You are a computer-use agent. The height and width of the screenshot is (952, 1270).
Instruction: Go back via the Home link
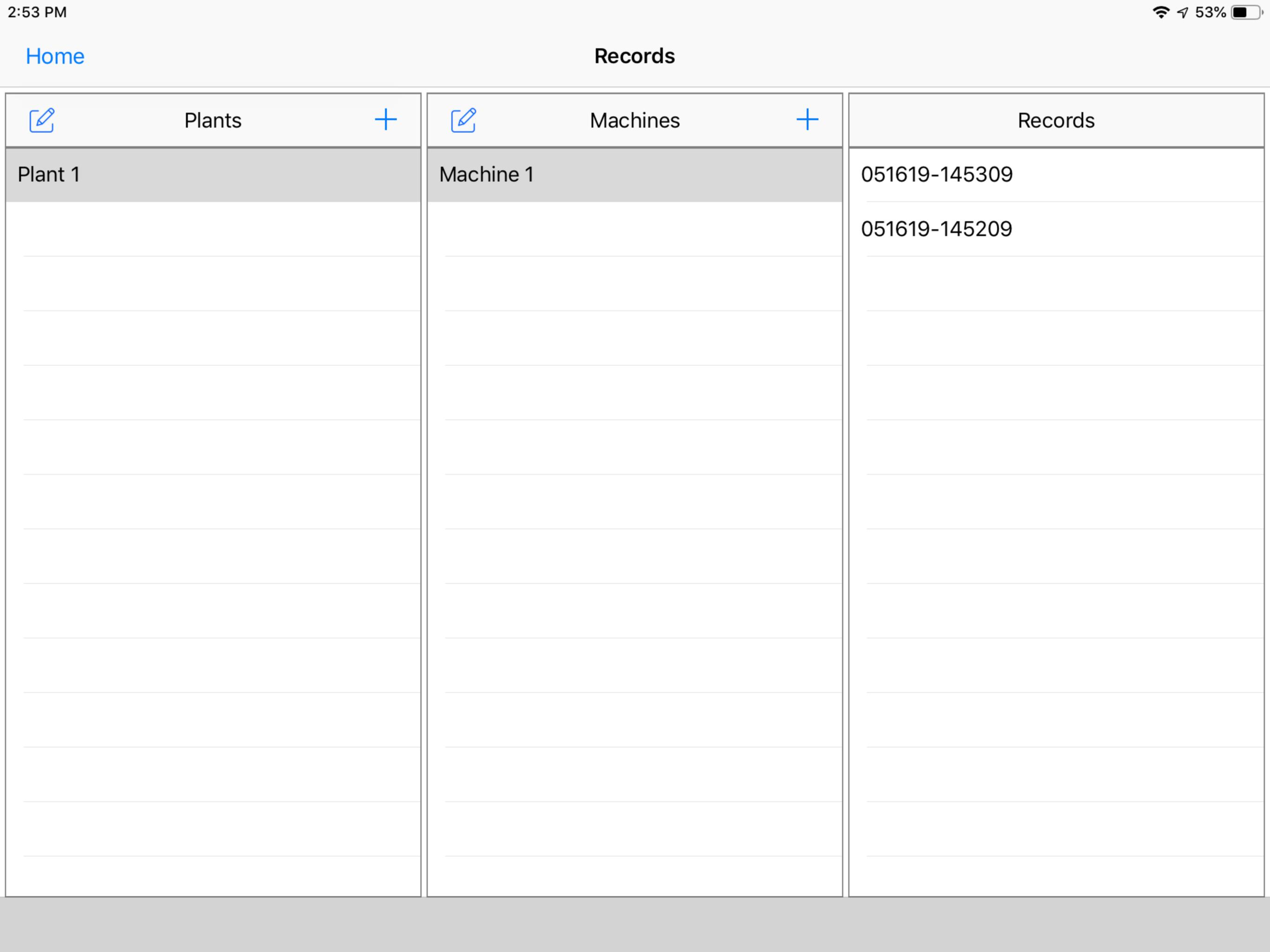pyautogui.click(x=55, y=56)
